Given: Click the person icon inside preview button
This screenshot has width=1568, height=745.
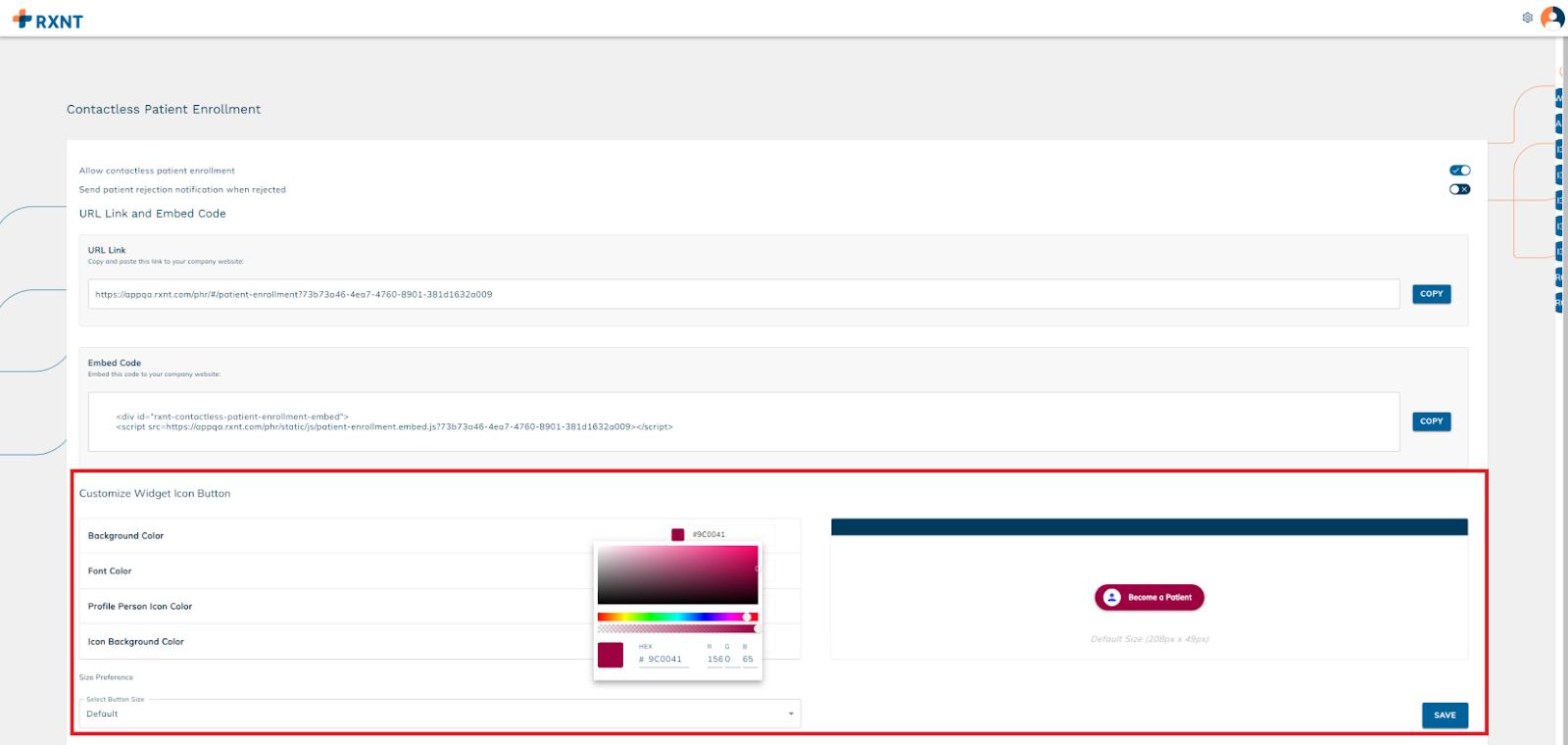Looking at the screenshot, I should (1111, 597).
